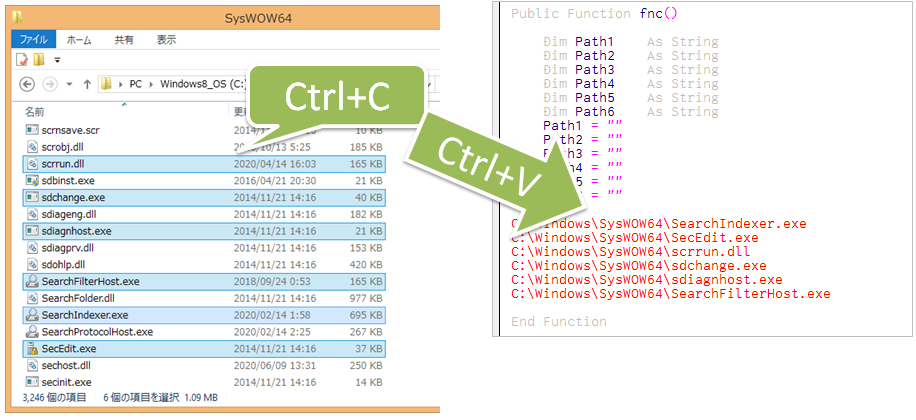916x420 pixels.
Task: Click the Forward navigation arrow
Action: tap(50, 83)
